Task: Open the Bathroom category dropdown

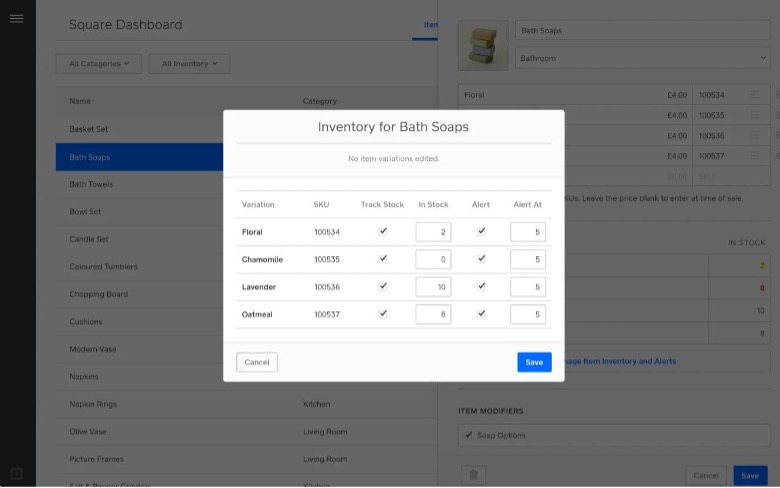Action: pos(643,58)
